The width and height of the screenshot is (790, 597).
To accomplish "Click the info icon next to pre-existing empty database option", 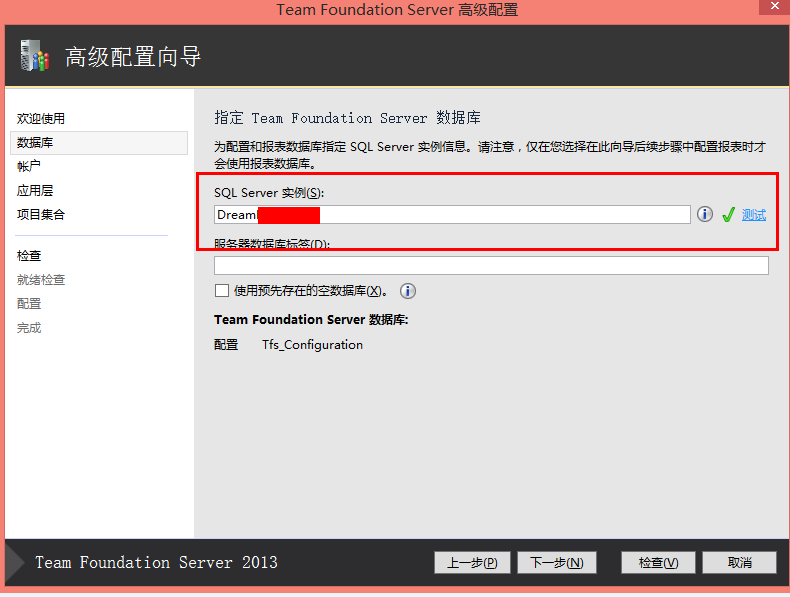I will [x=408, y=291].
